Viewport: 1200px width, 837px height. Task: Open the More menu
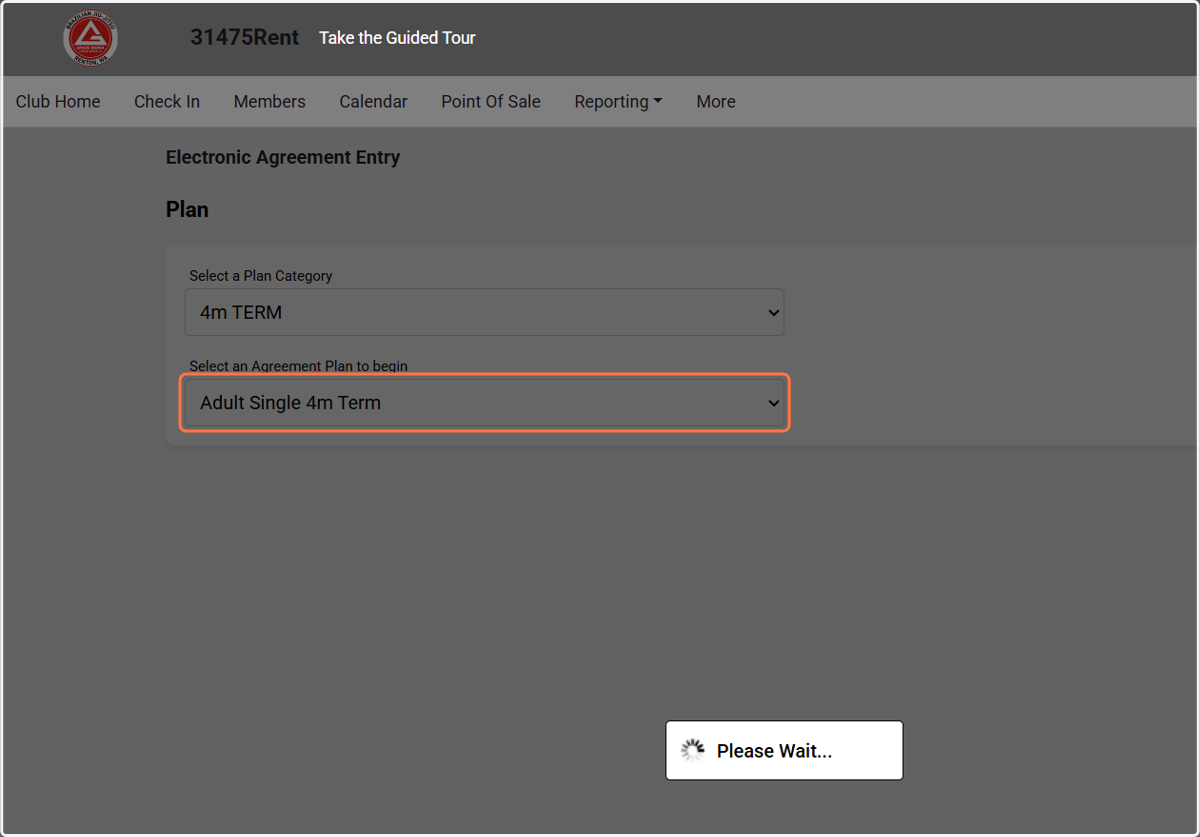point(716,101)
